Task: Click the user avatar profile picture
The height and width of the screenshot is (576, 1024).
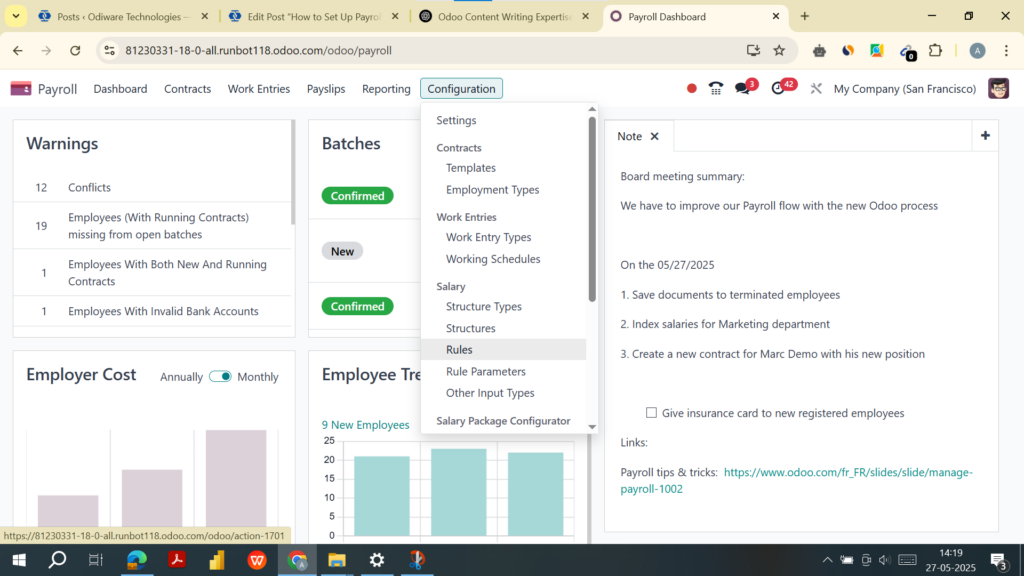Action: coord(998,88)
